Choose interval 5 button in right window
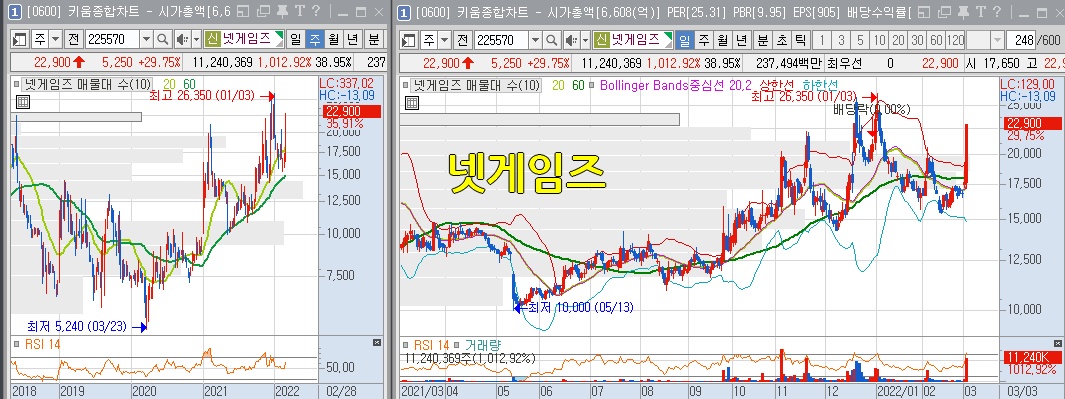The width and height of the screenshot is (1065, 399). tap(861, 39)
